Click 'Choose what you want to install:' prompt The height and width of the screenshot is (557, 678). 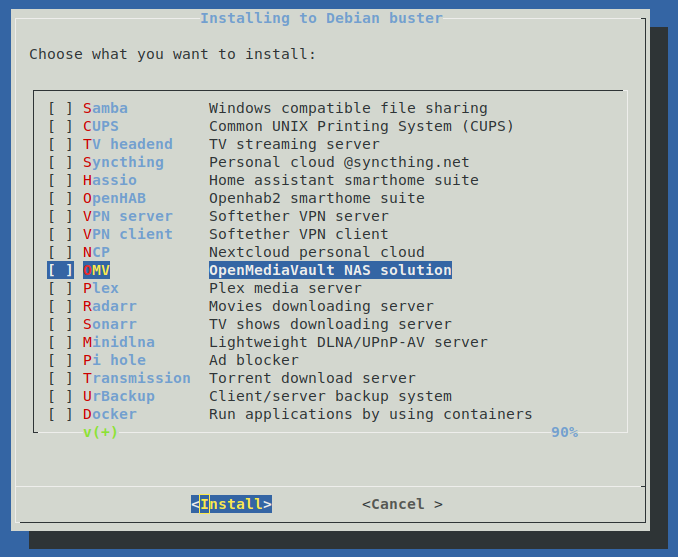(173, 54)
